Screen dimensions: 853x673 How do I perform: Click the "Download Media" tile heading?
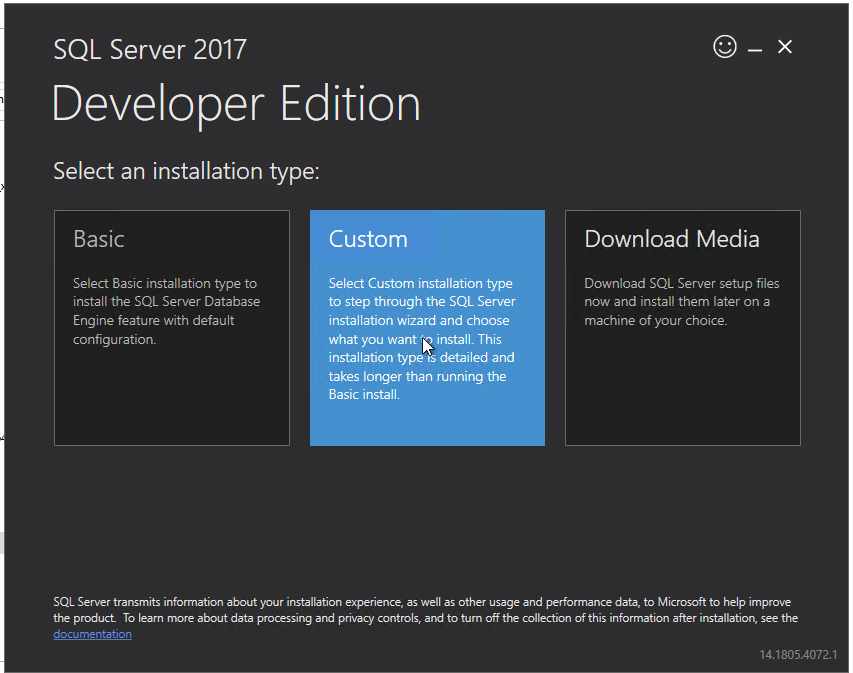point(671,239)
